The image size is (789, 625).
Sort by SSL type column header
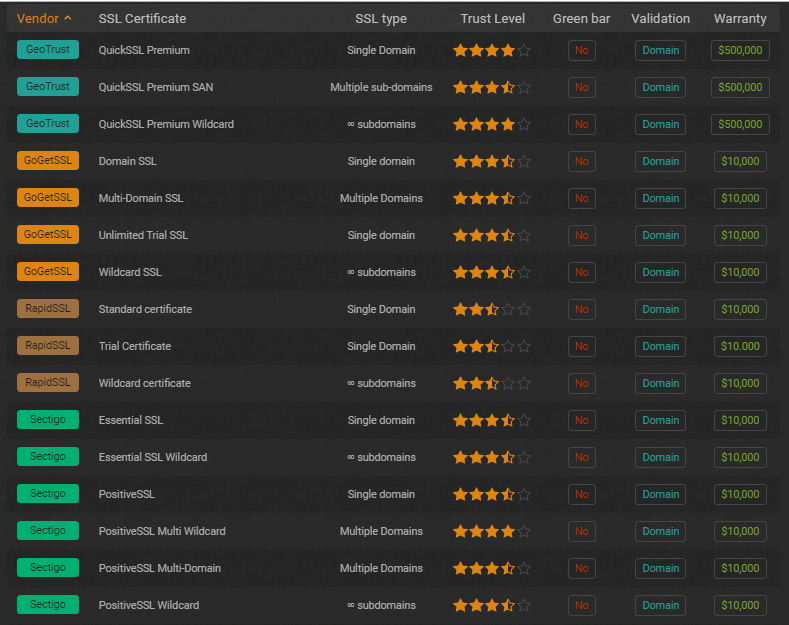pyautogui.click(x=381, y=19)
